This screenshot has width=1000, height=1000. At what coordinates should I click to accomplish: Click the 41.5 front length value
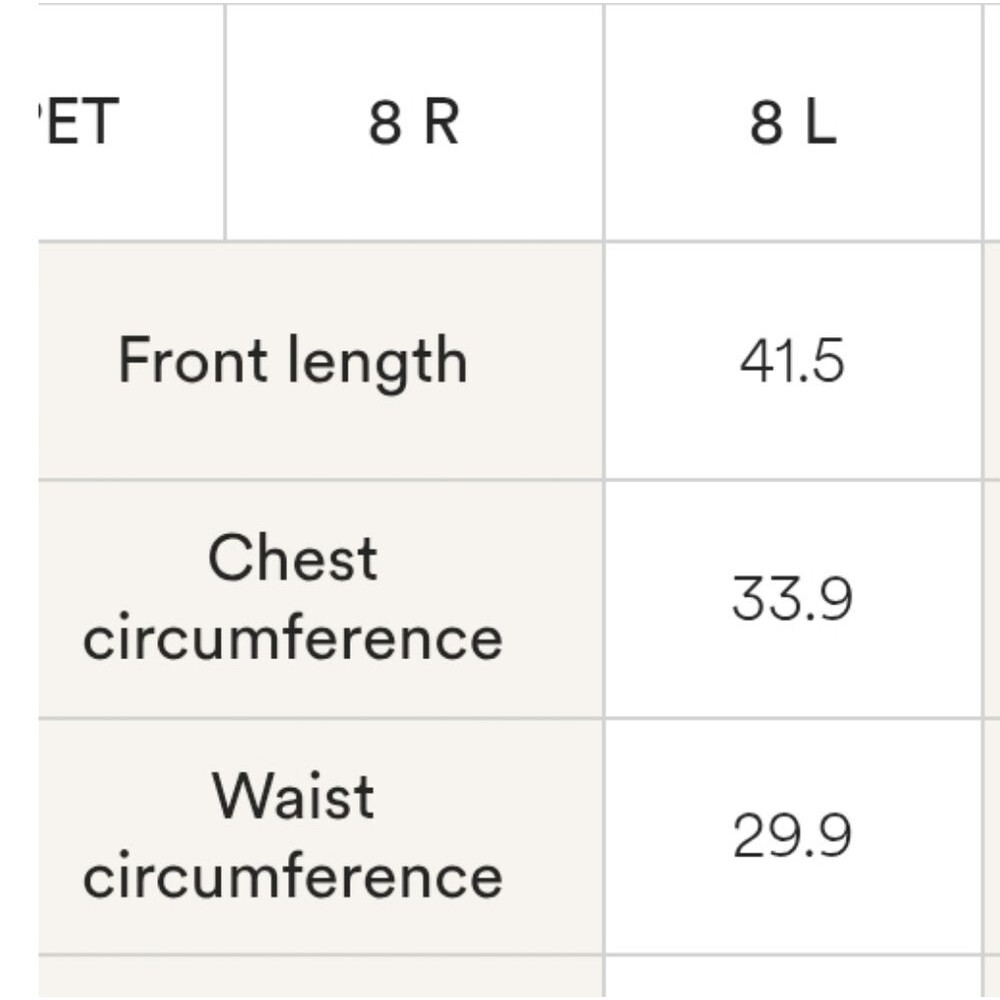[793, 361]
